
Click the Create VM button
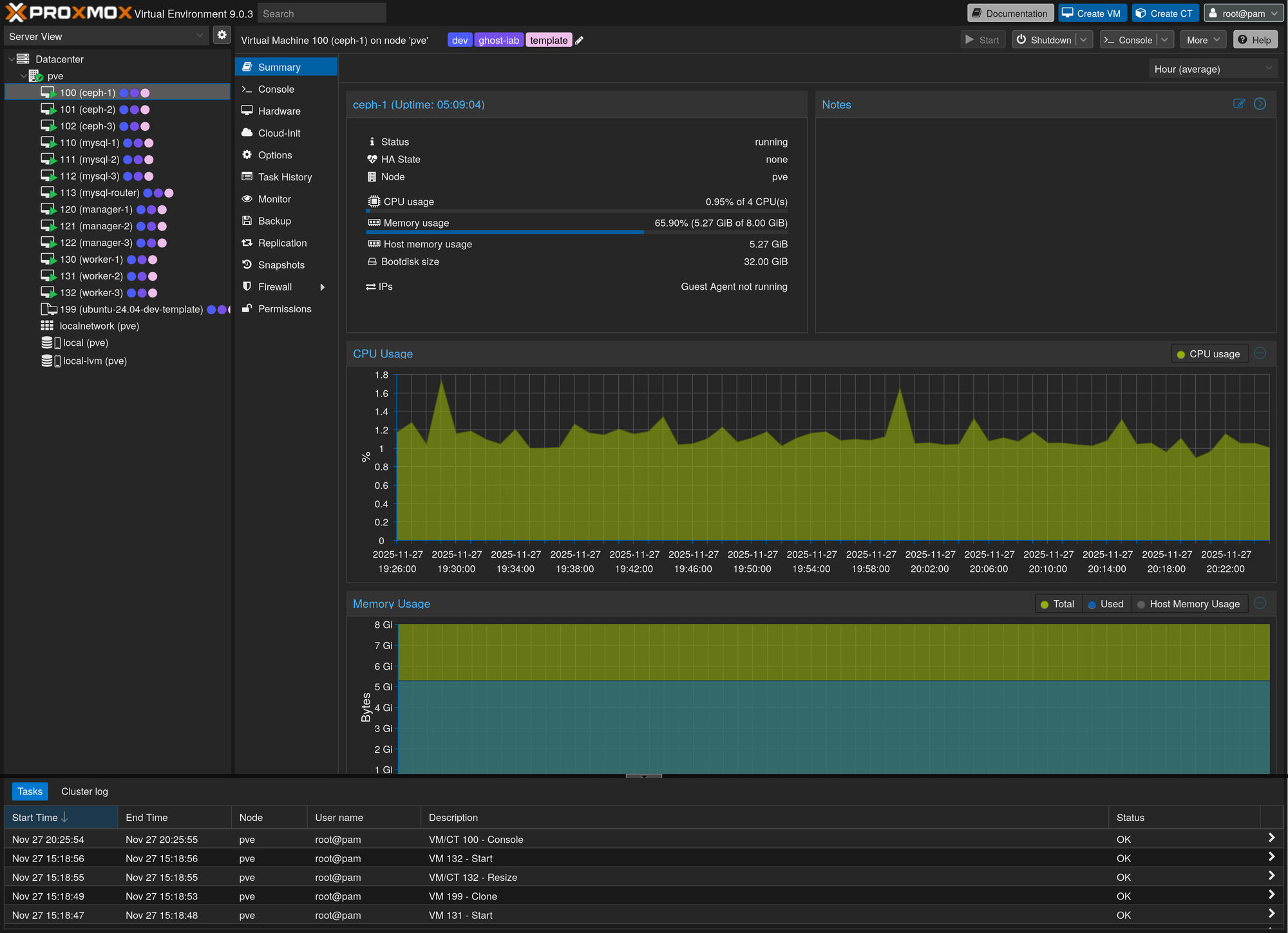pos(1092,14)
